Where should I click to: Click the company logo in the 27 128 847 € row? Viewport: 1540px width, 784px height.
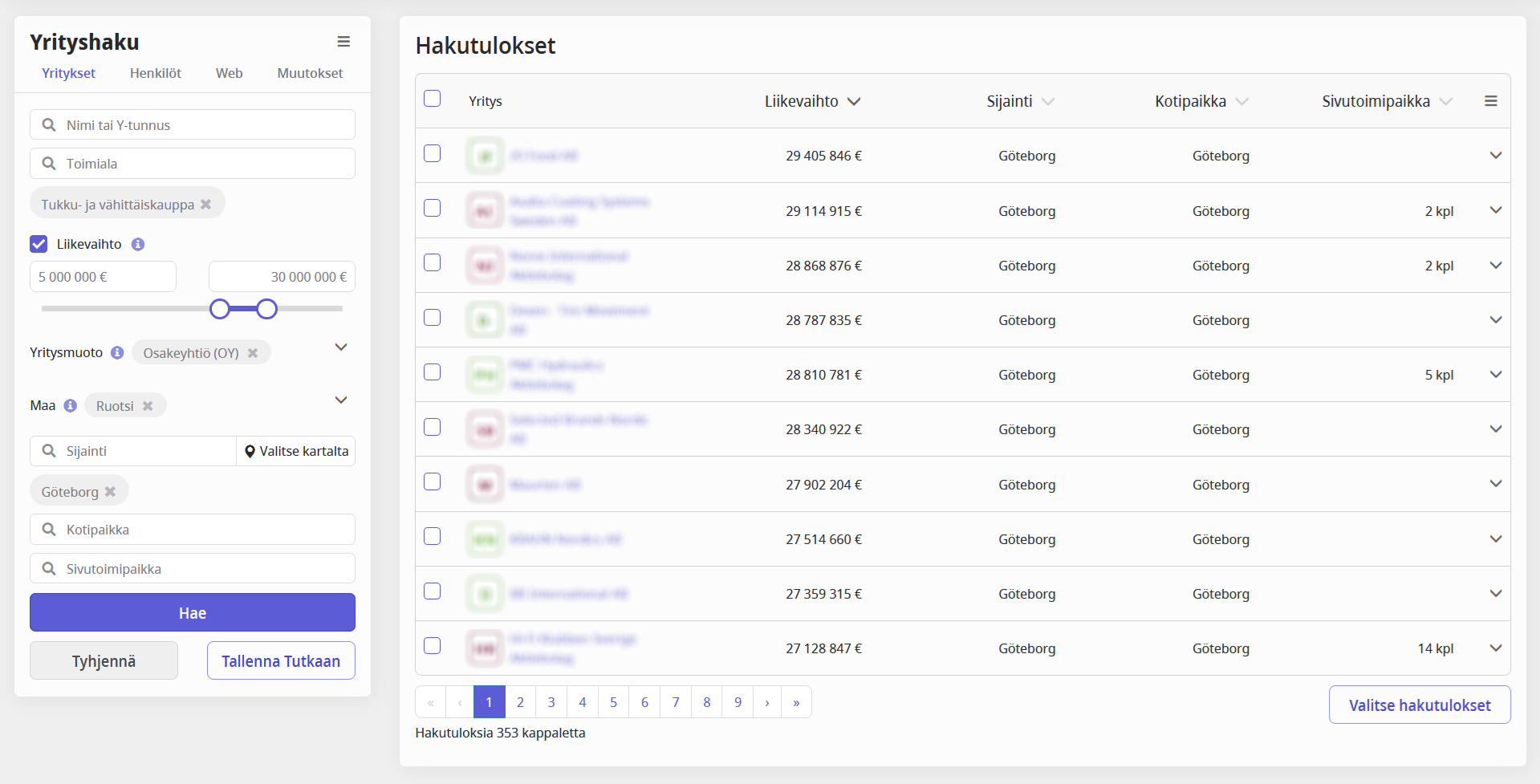coord(485,648)
